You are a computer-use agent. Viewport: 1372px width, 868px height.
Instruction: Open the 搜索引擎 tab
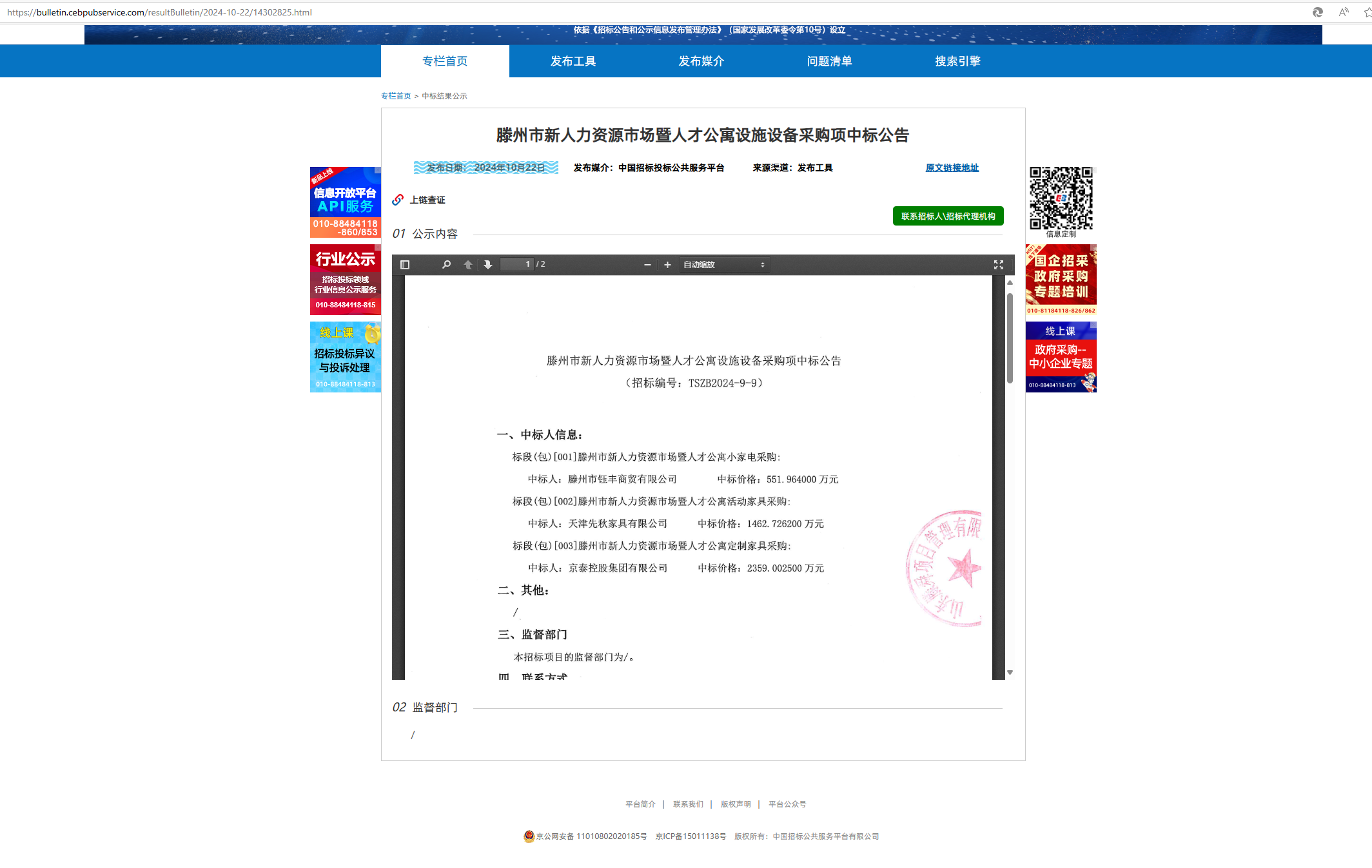coord(957,61)
